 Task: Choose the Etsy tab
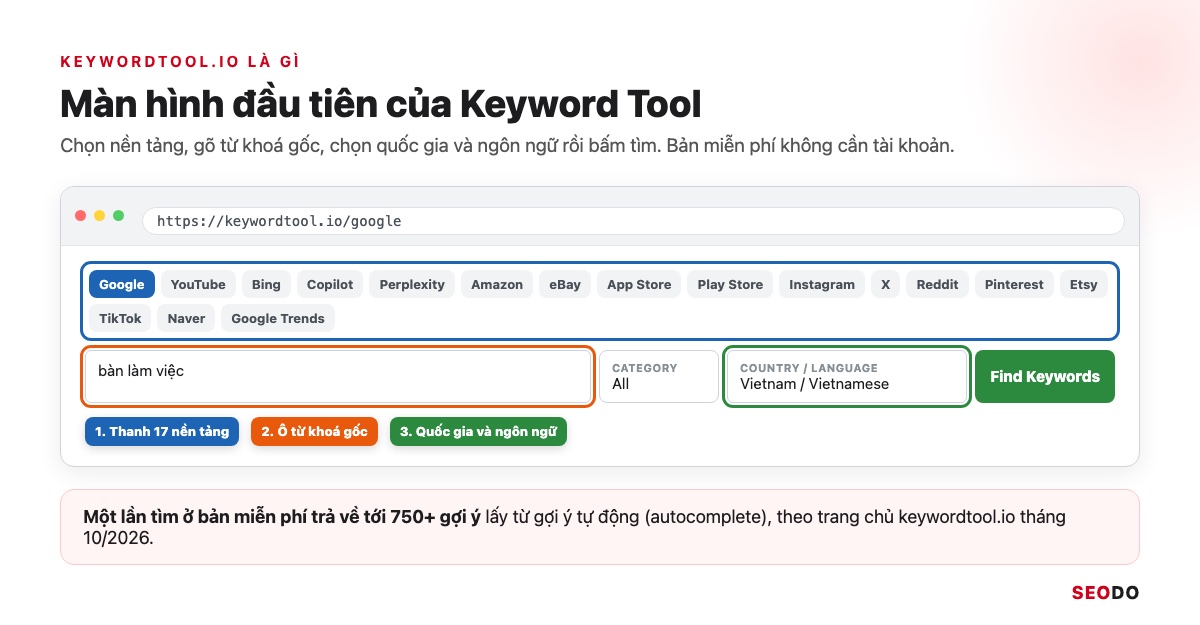click(x=1083, y=284)
